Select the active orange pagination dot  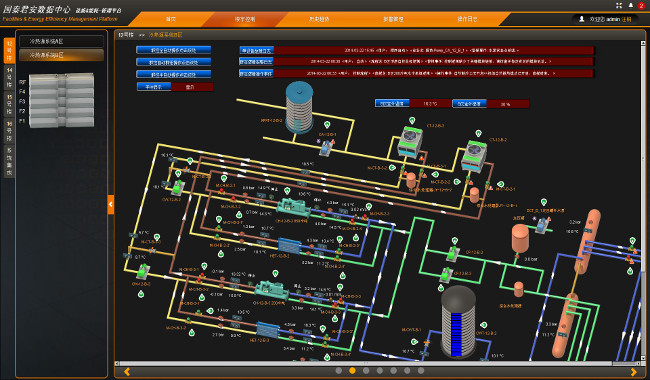pos(352,370)
